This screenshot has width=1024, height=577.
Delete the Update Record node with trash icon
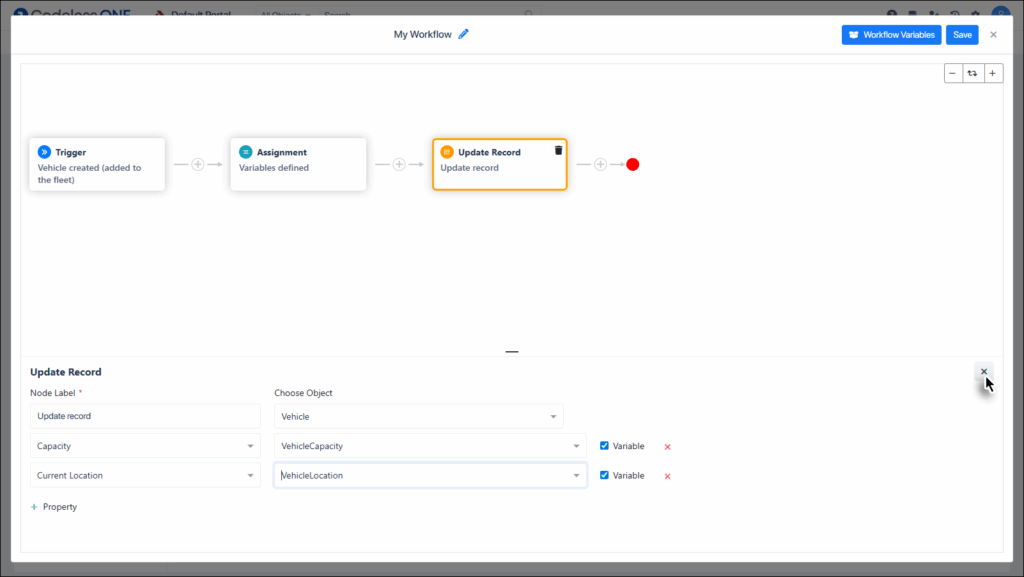coord(558,150)
